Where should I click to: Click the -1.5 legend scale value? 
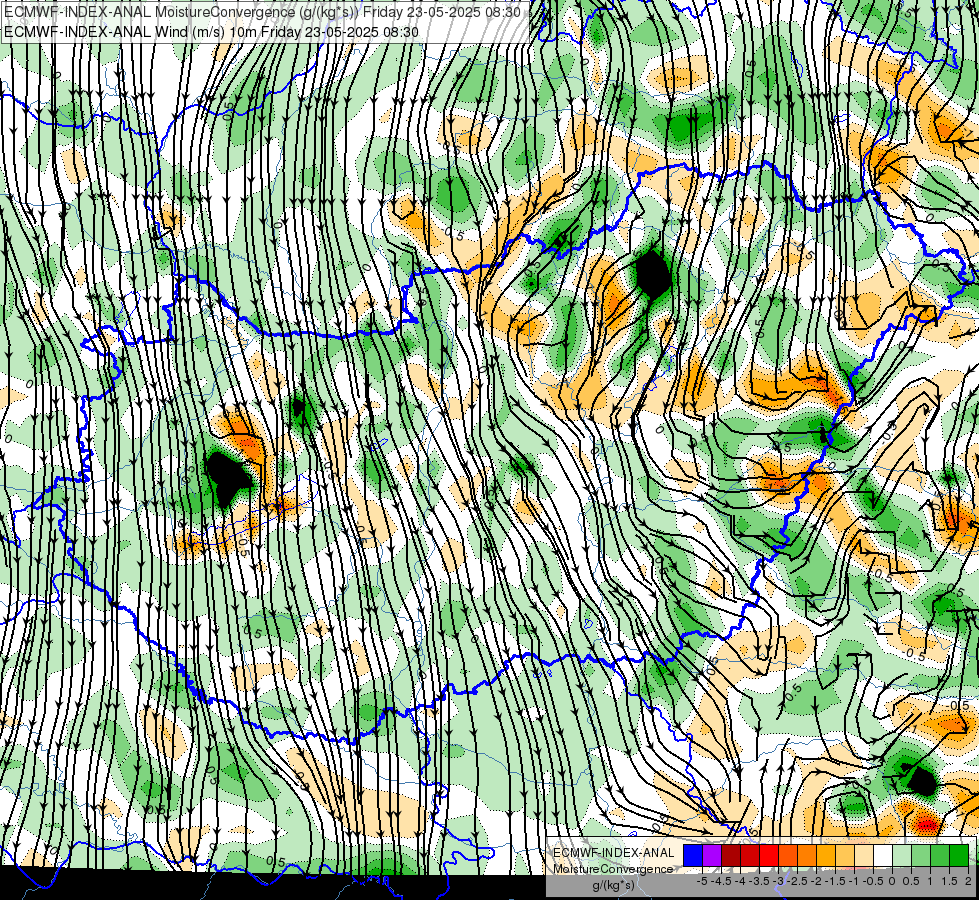(x=835, y=881)
